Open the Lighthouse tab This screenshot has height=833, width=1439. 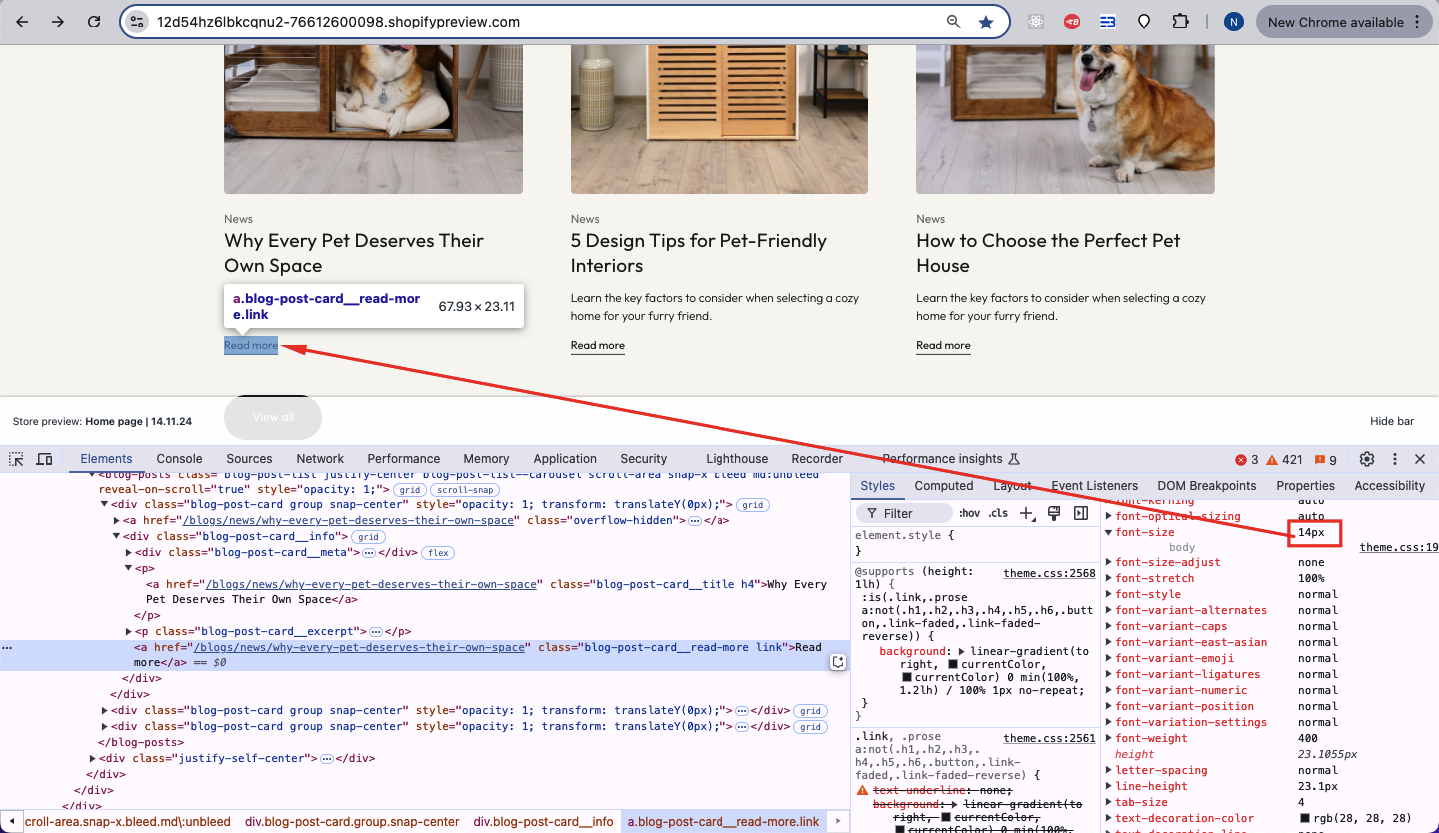tap(737, 459)
